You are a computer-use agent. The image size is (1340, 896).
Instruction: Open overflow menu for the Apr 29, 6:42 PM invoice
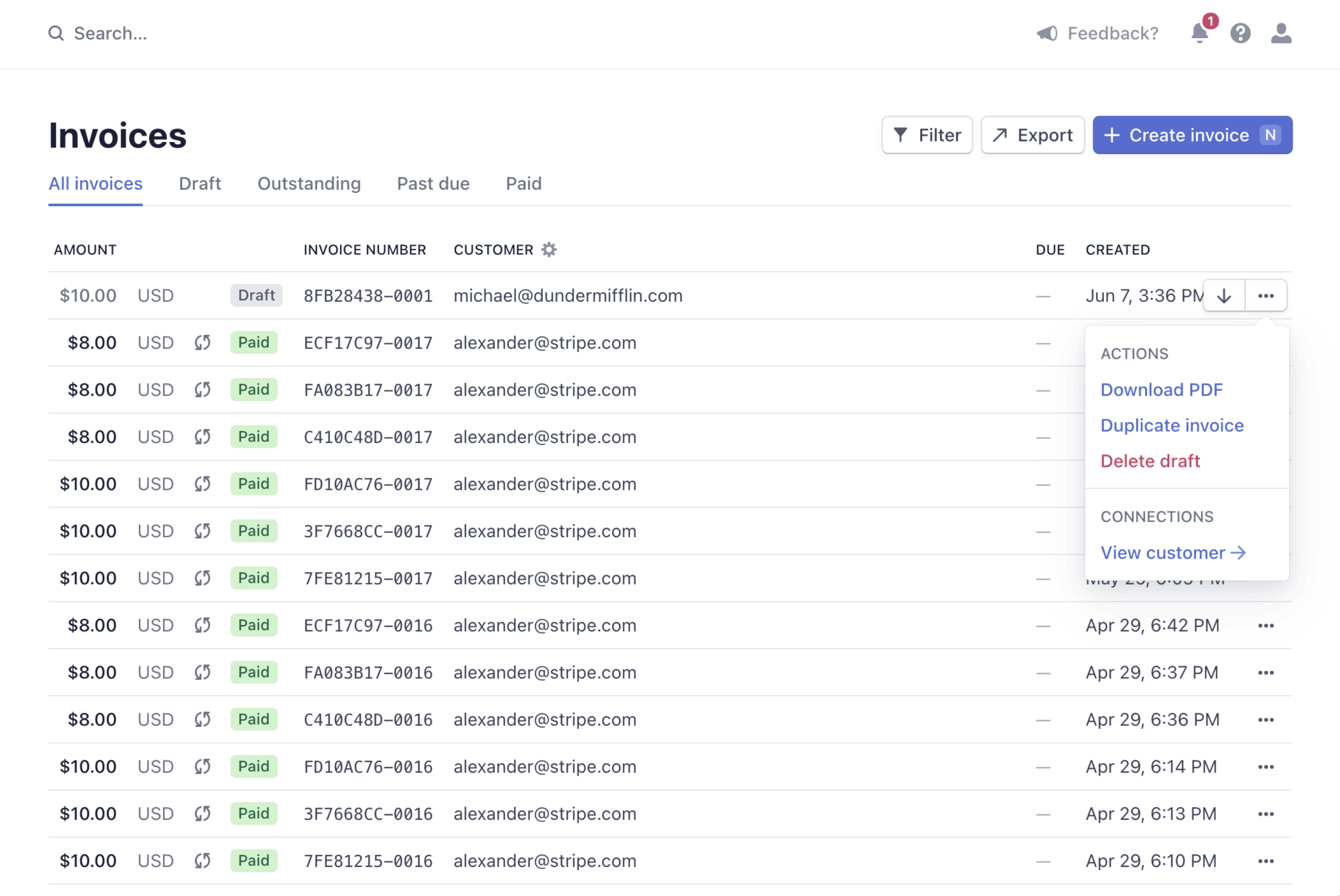pyautogui.click(x=1266, y=625)
